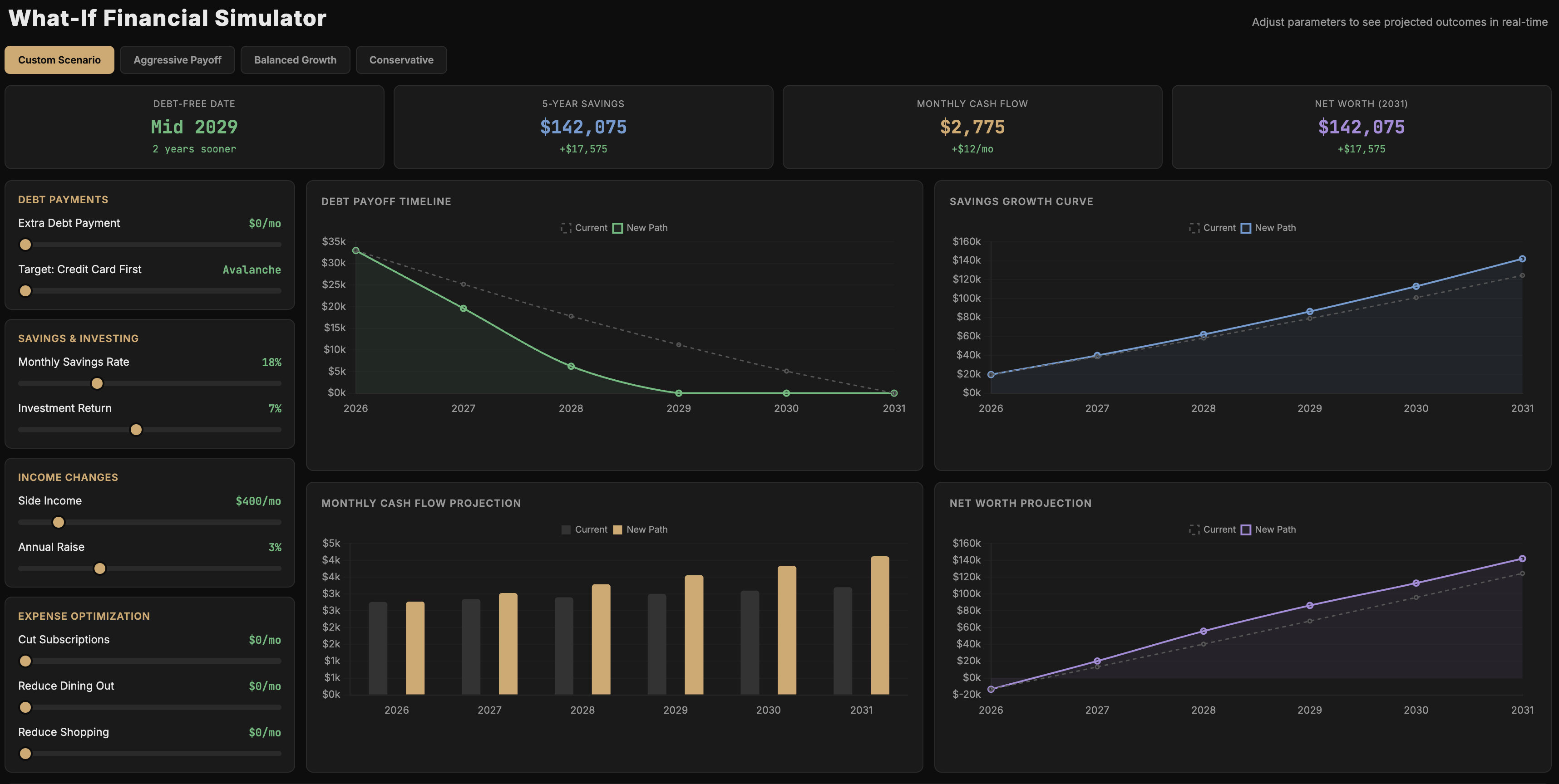Select the Conservative scenario tab

(401, 59)
